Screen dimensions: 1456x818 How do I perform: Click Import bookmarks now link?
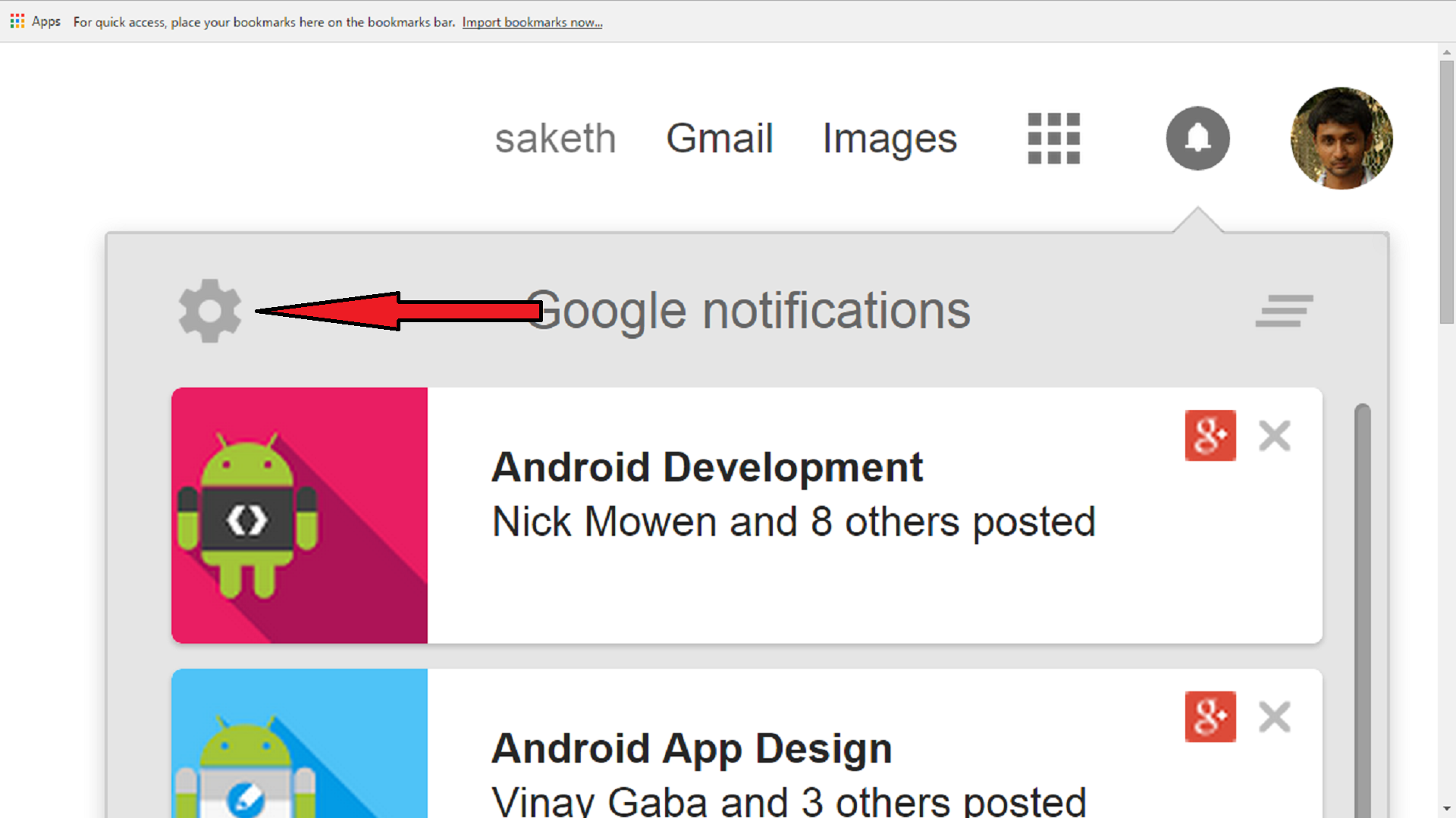tap(532, 22)
